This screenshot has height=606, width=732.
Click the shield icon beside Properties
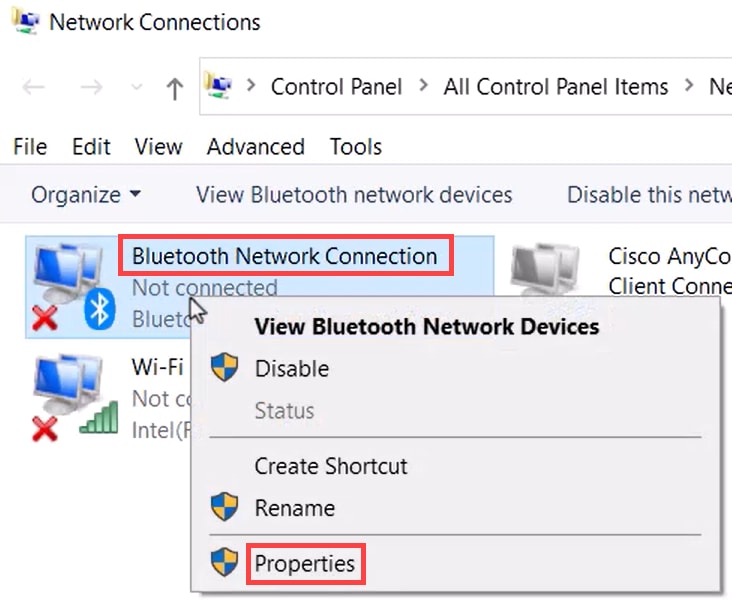225,562
